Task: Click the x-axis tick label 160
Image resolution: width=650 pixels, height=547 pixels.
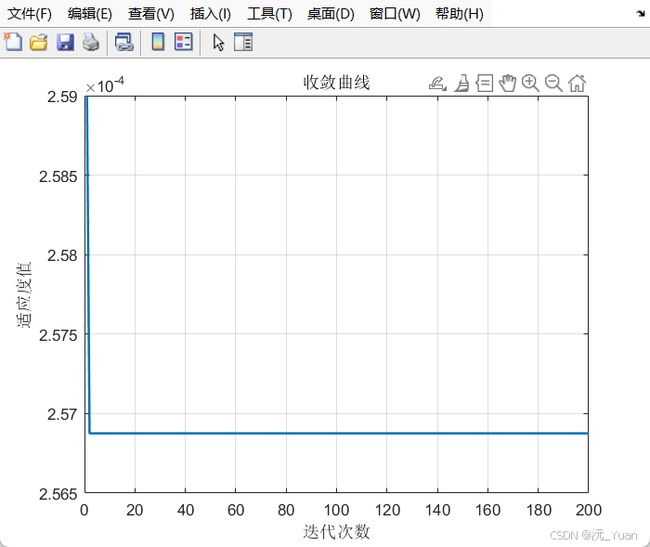Action: [488, 510]
